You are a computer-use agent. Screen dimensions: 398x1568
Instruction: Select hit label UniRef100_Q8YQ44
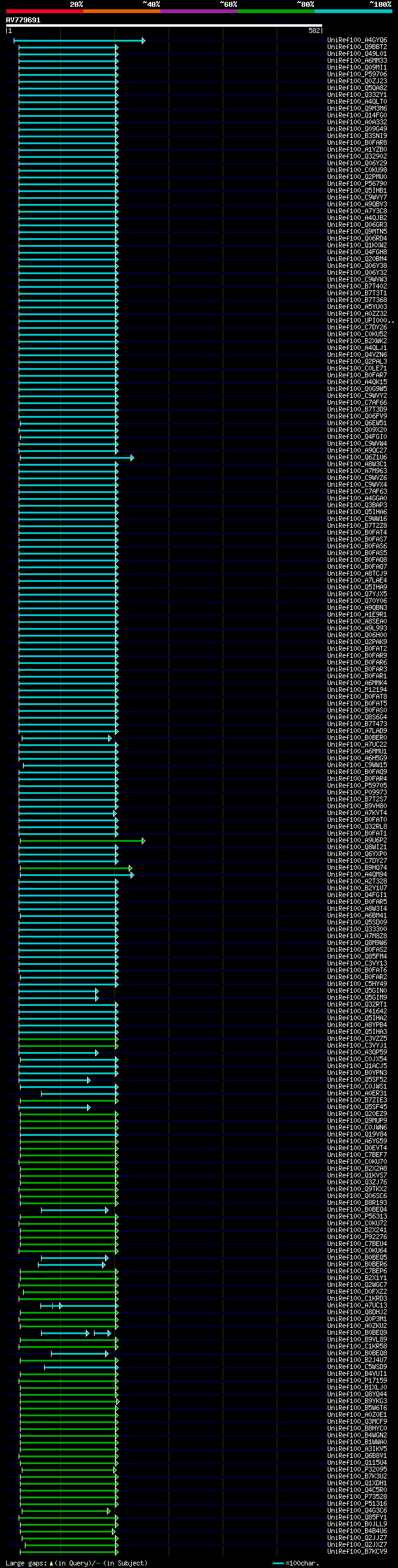(x=357, y=1395)
